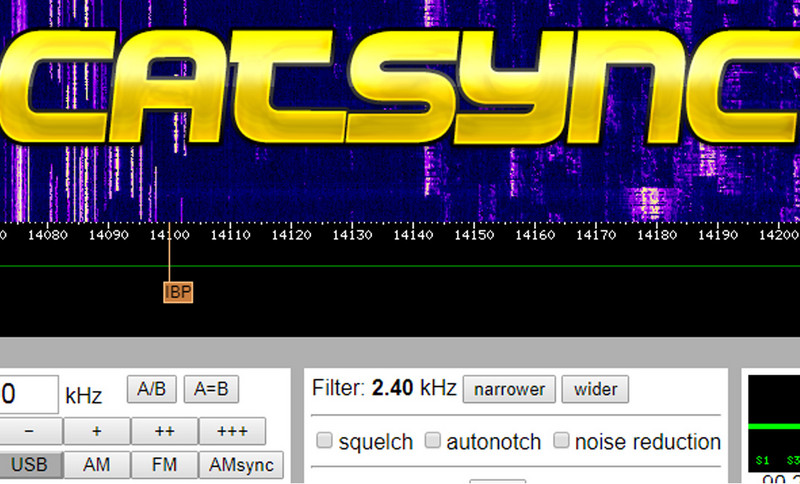Tune up with the ++ button

[x=164, y=431]
